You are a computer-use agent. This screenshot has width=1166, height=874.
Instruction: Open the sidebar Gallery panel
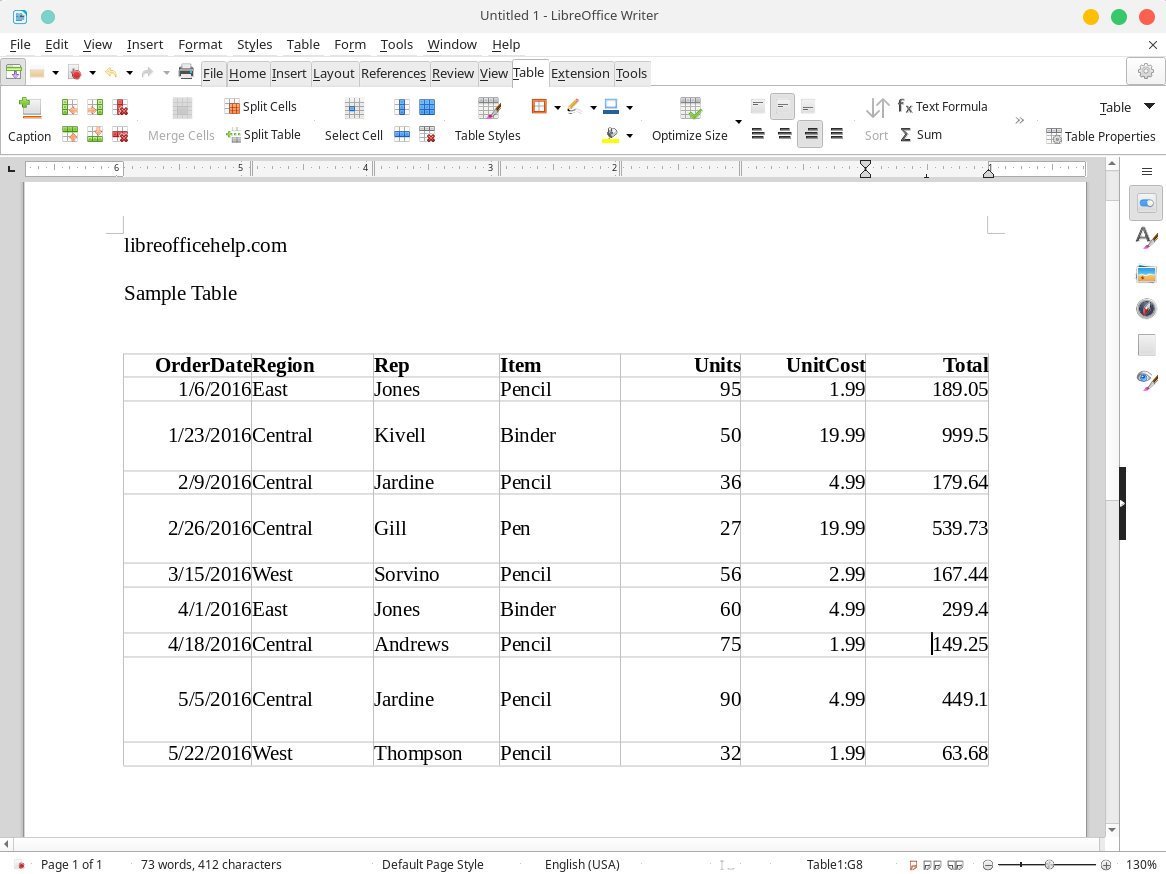click(1146, 274)
